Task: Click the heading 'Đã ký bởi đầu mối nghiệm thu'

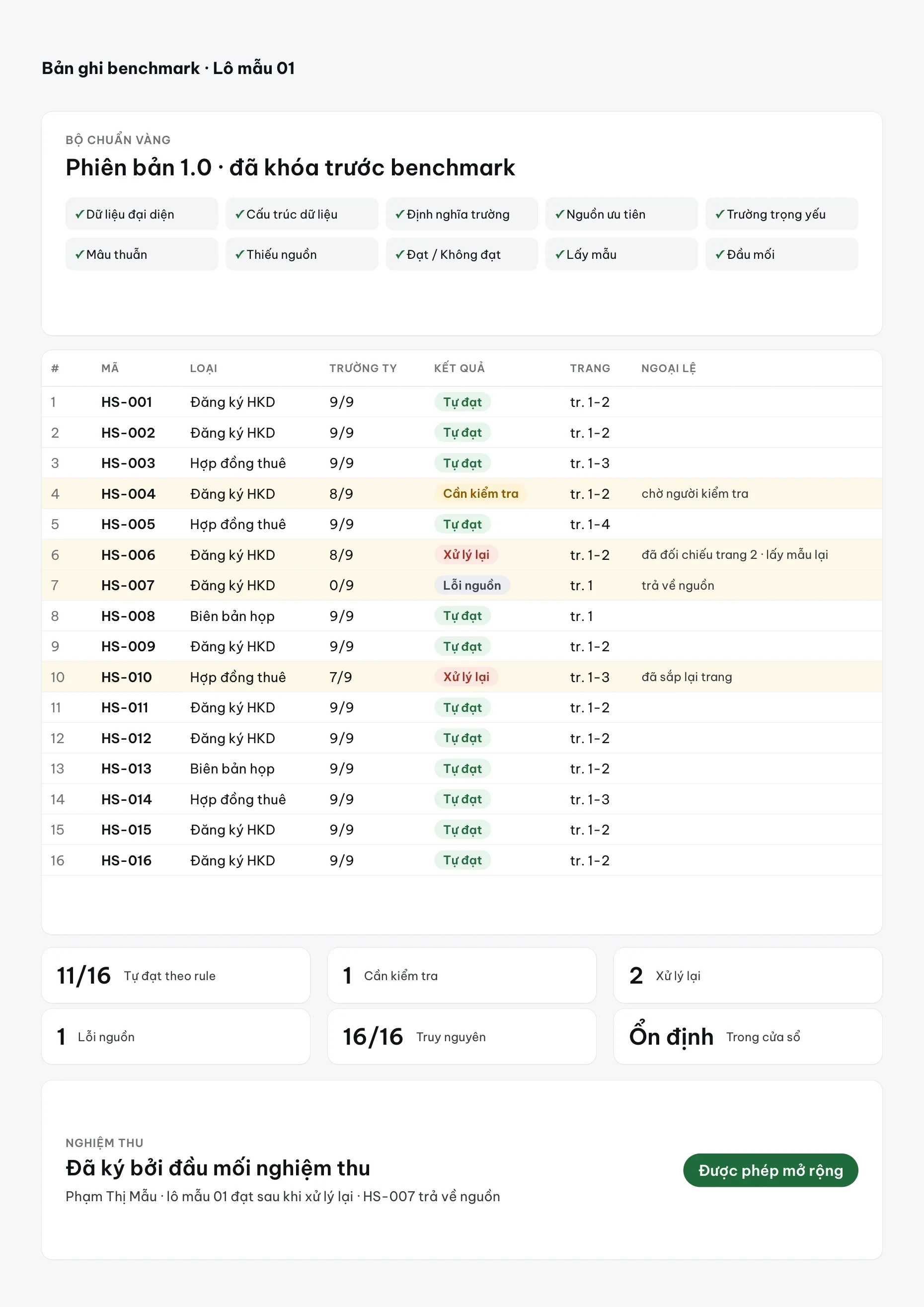Action: tap(218, 1168)
